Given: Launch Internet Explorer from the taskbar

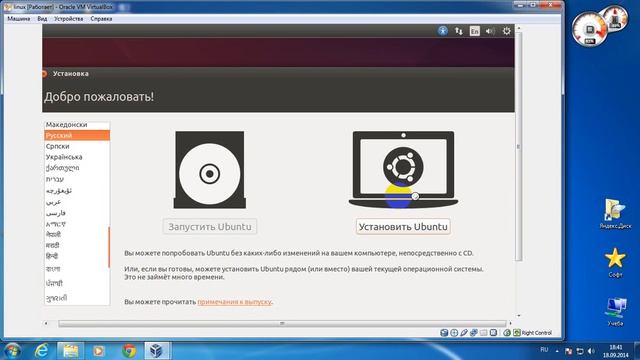Looking at the screenshot, I should 41,351.
